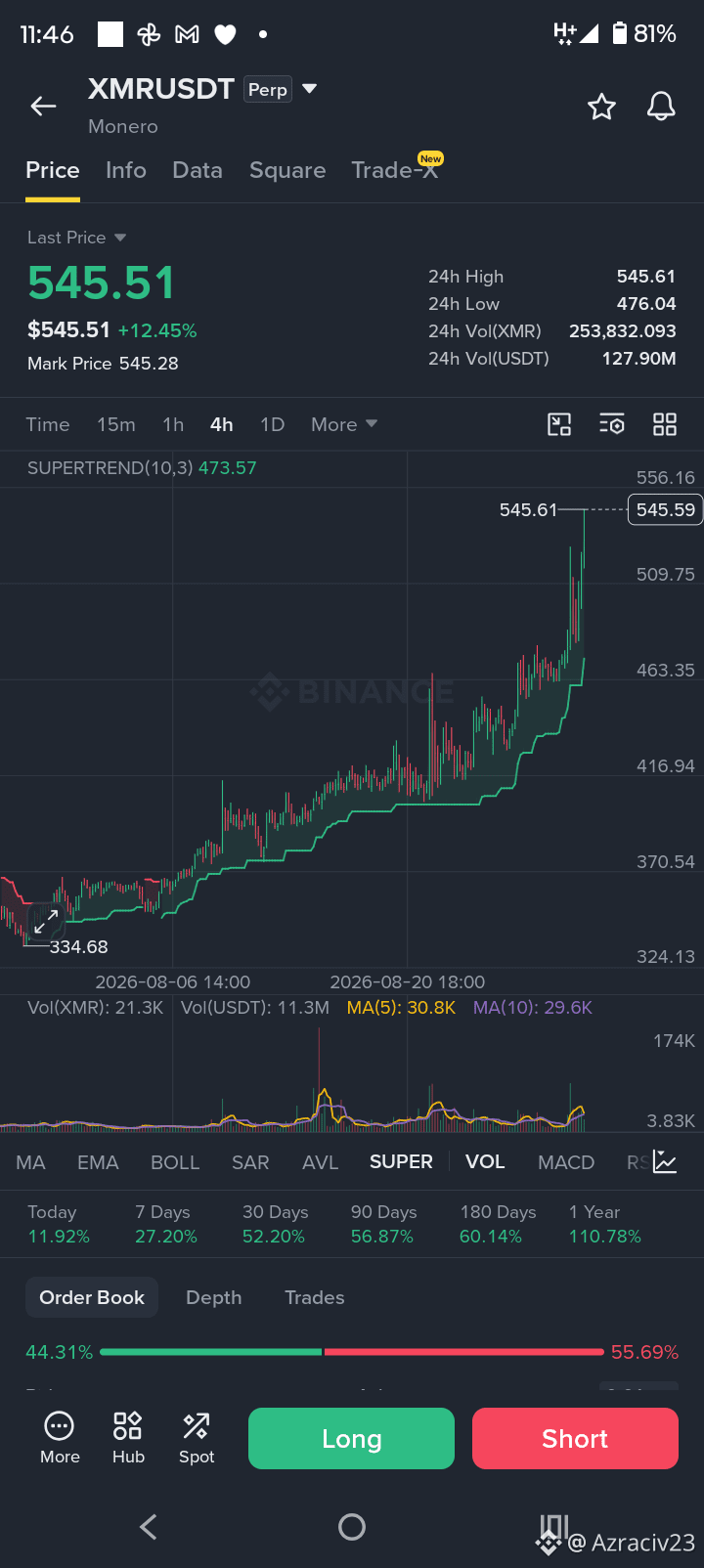Screen dimensions: 704x1568
Task: Open chart drawing tools icon
Action: click(559, 424)
